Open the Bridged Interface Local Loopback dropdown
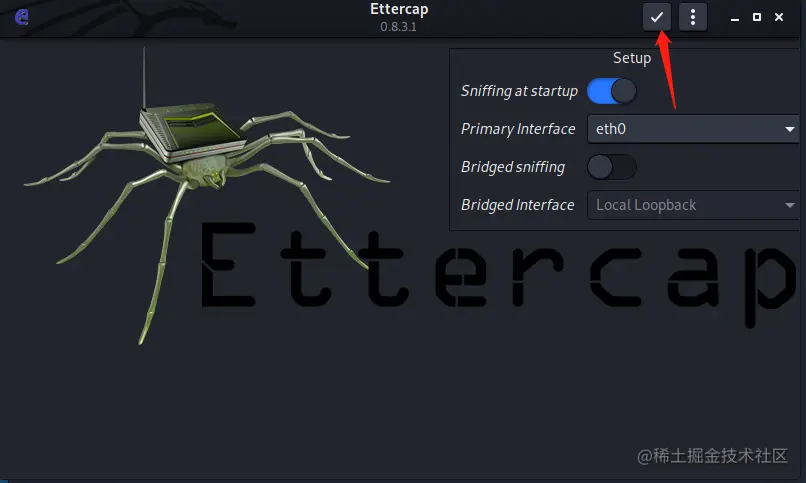The image size is (806, 483). (x=693, y=205)
